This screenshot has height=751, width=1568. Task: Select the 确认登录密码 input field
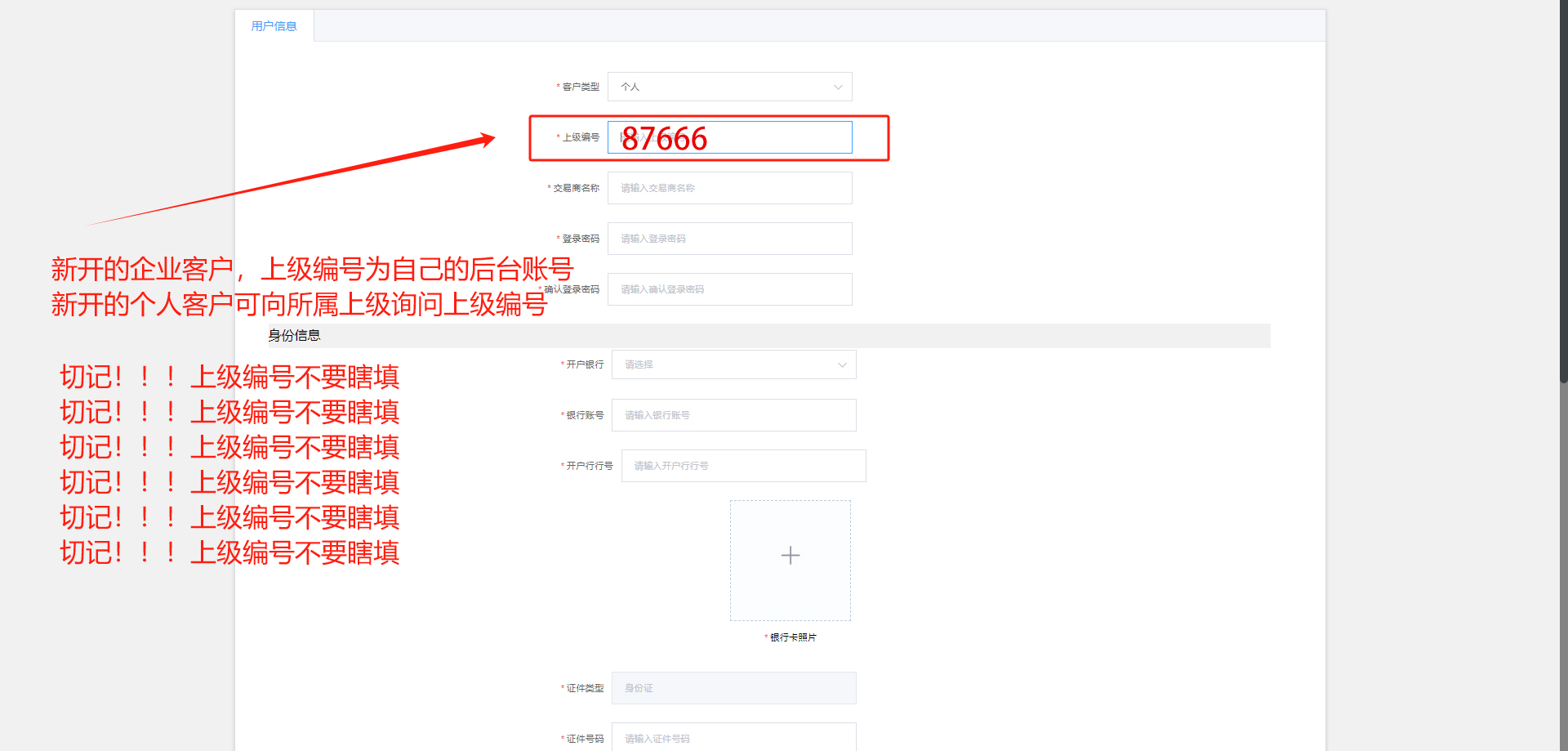click(x=729, y=289)
